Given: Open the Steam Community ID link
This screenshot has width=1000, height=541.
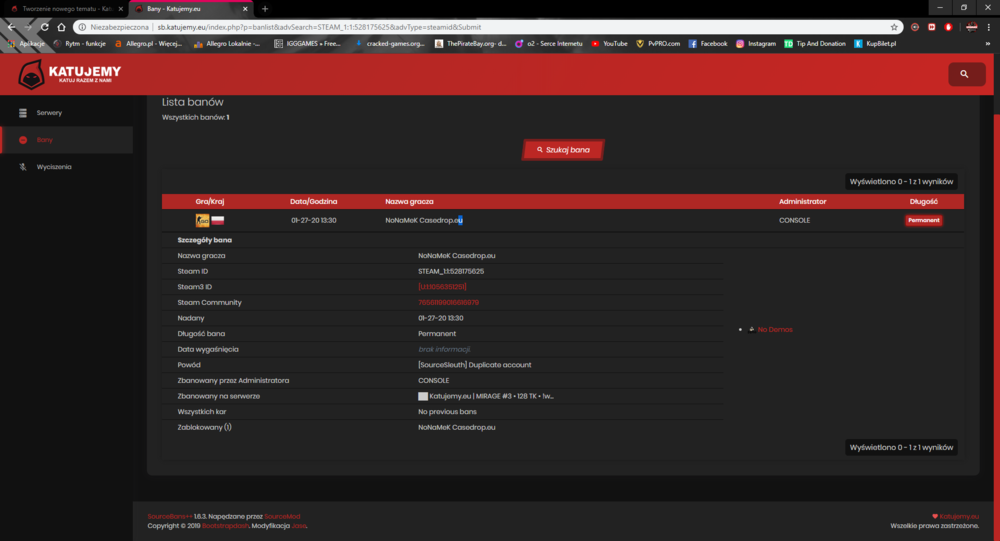Looking at the screenshot, I should click(x=448, y=302).
